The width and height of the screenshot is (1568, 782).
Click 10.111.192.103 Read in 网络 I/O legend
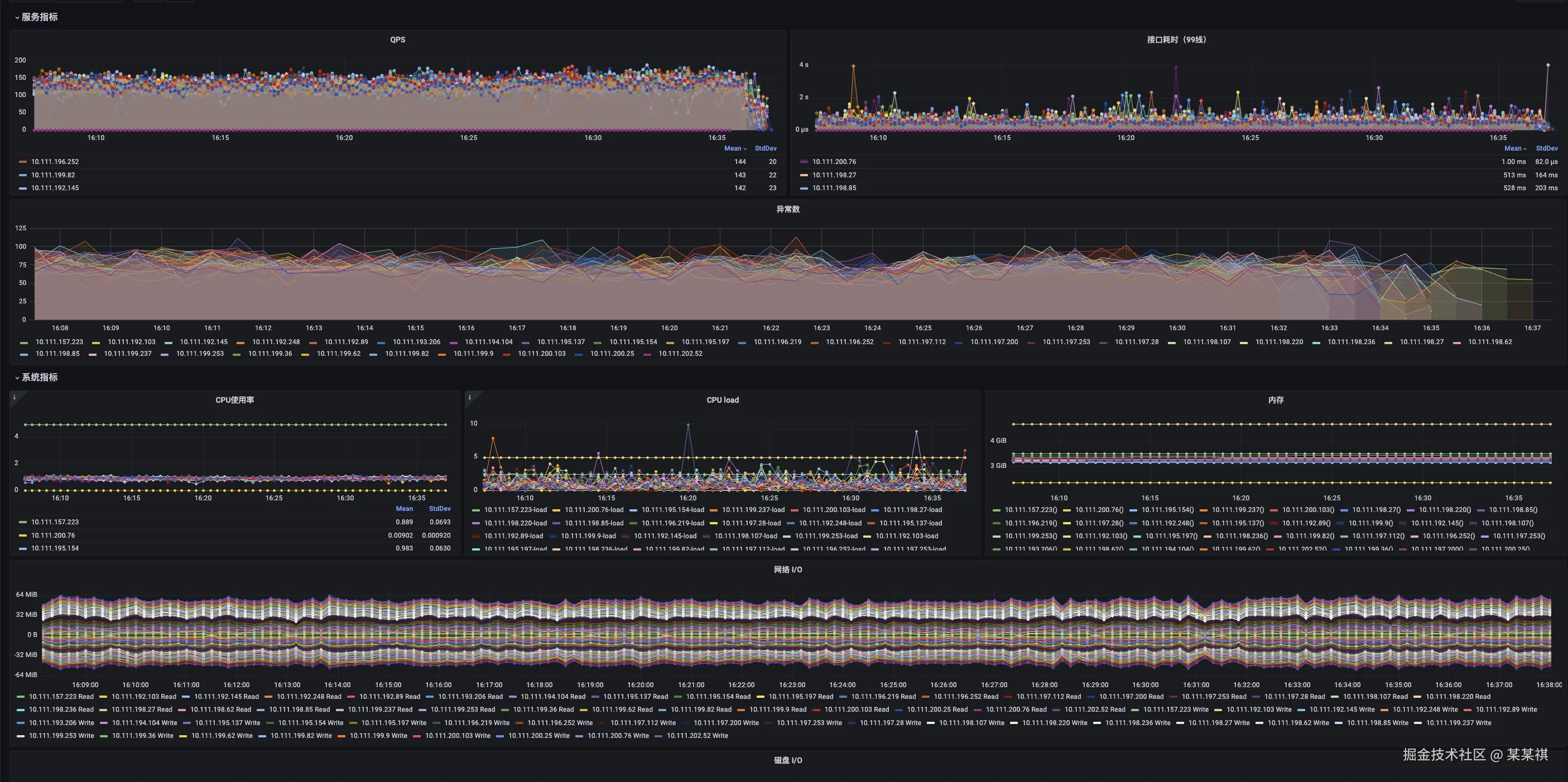point(143,697)
